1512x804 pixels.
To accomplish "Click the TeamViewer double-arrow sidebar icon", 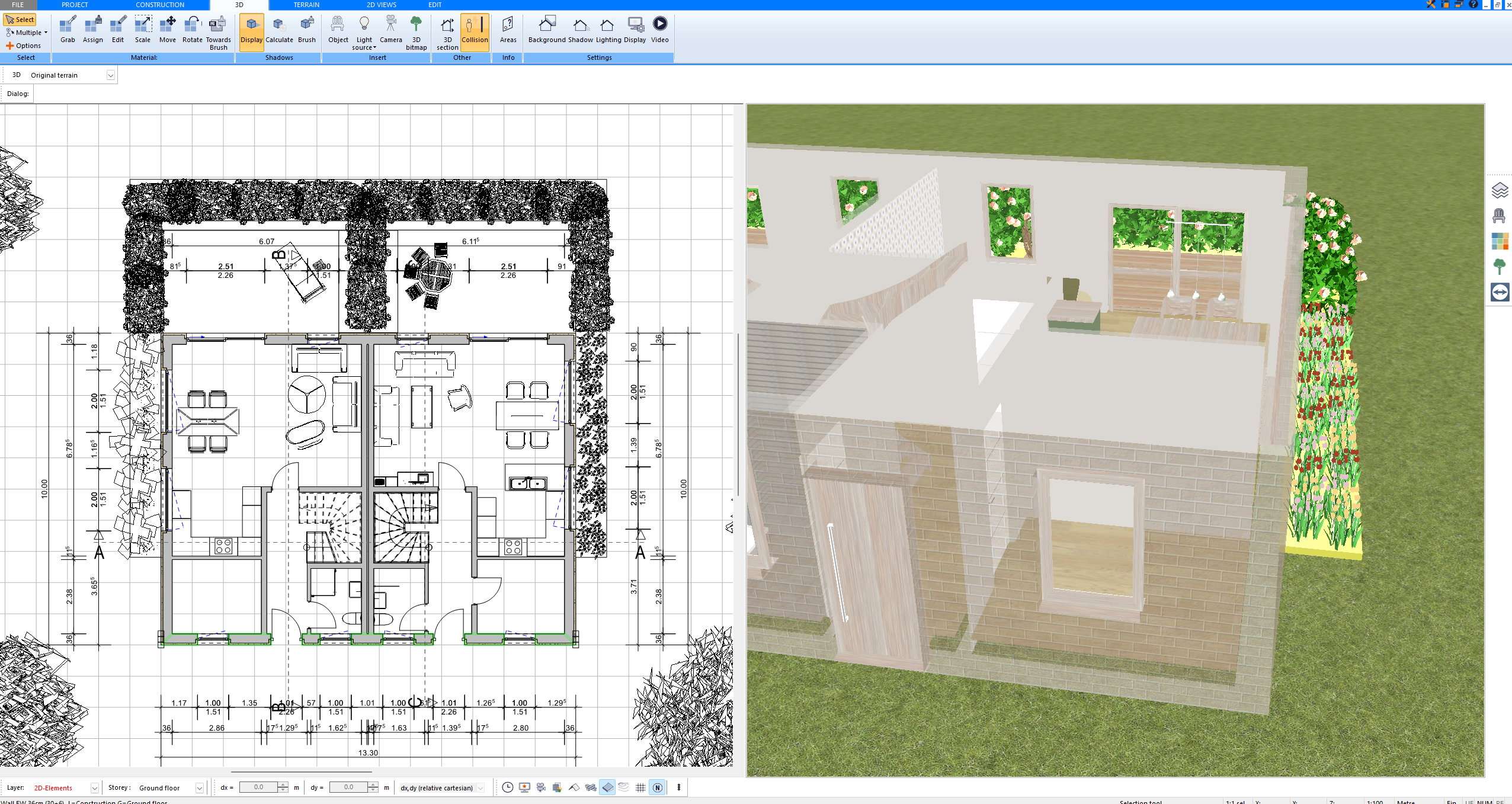I will tap(1500, 292).
